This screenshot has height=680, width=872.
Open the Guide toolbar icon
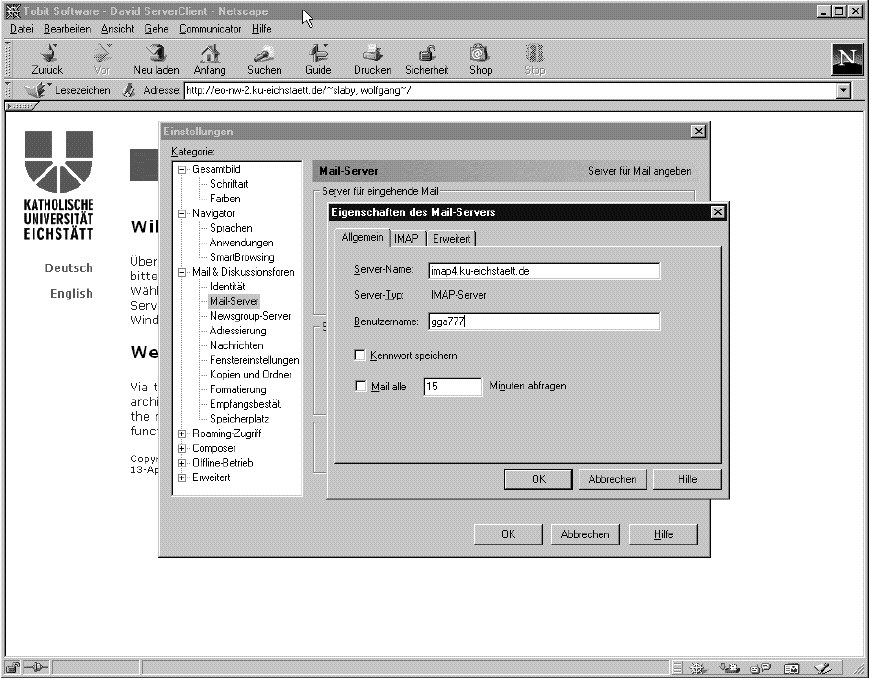318,53
